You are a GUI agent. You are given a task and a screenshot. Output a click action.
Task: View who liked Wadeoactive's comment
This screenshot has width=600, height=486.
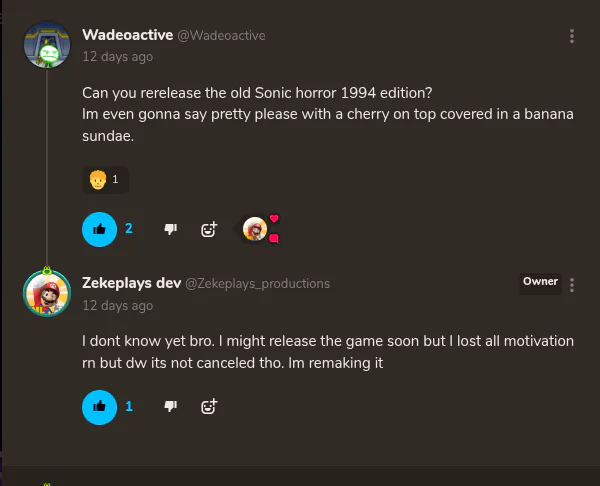pos(259,229)
